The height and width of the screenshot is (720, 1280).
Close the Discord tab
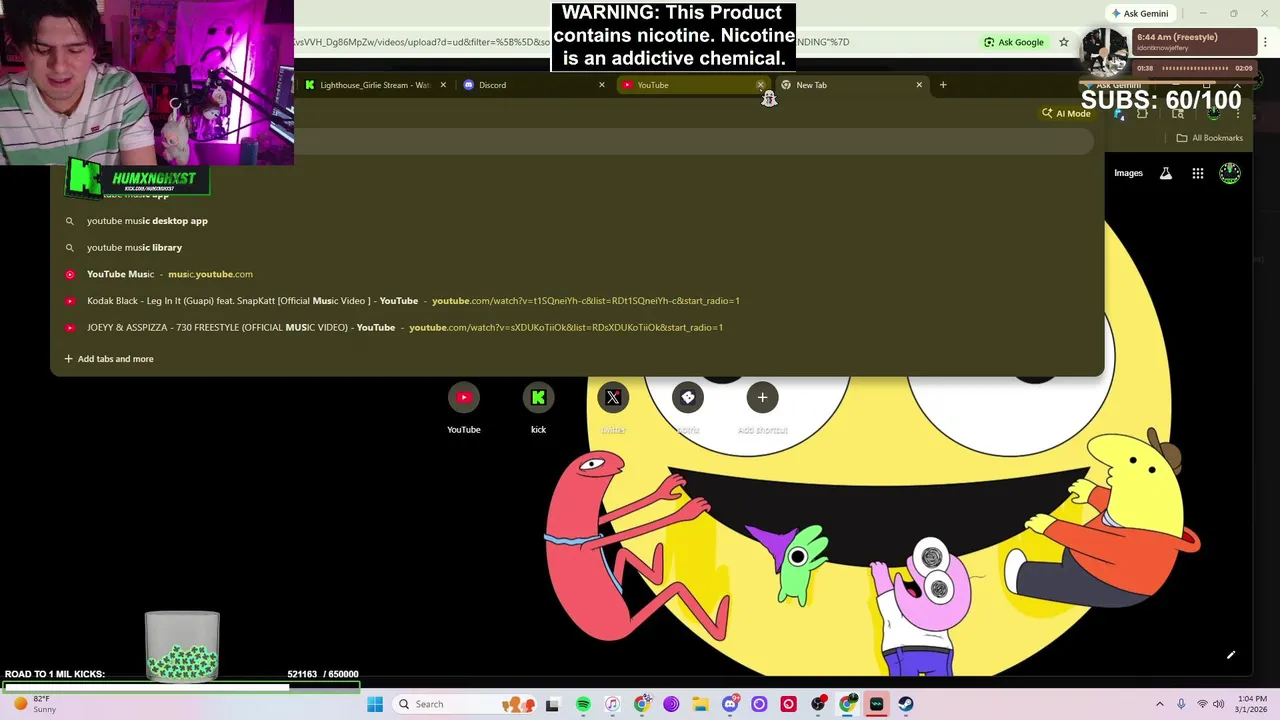[601, 85]
